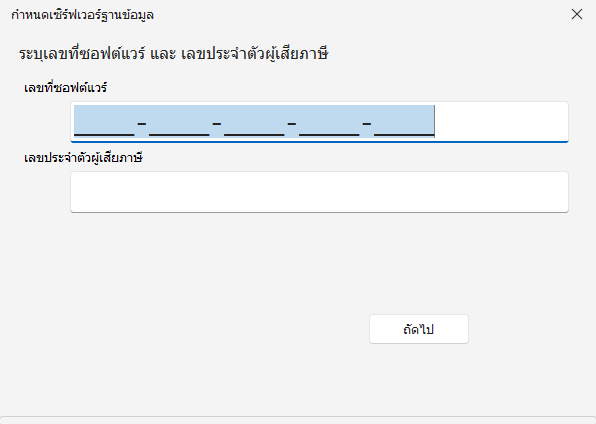Image resolution: width=596 pixels, height=424 pixels.
Task: Focus the เลขประจำตัวผู้เสียภาษี input field
Action: tap(319, 192)
